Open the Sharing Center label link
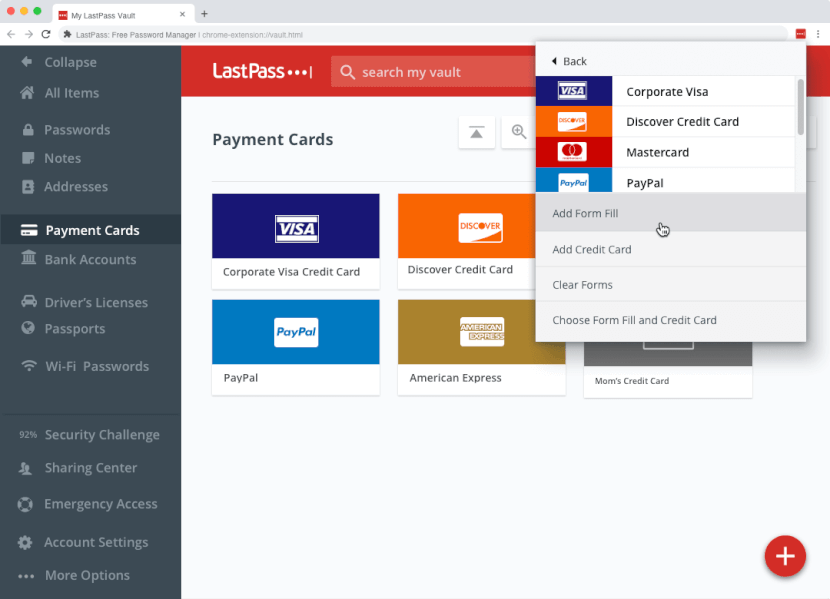The image size is (830, 599). click(91, 468)
